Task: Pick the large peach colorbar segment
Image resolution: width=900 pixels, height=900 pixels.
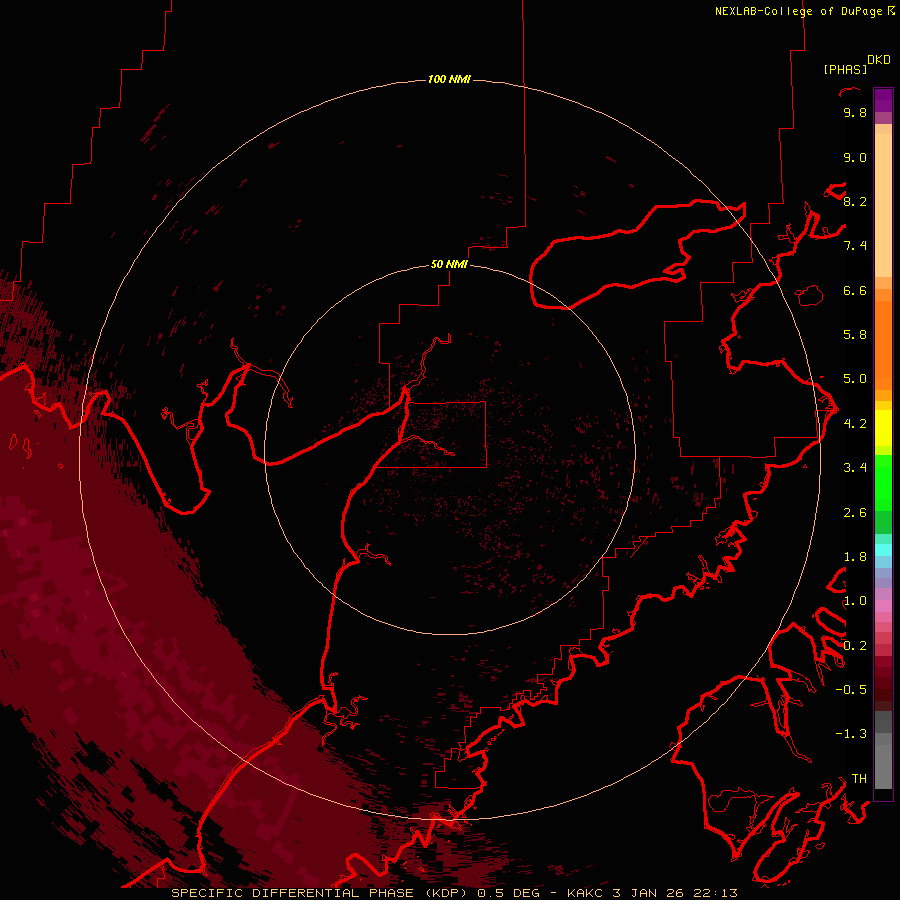Action: [883, 205]
